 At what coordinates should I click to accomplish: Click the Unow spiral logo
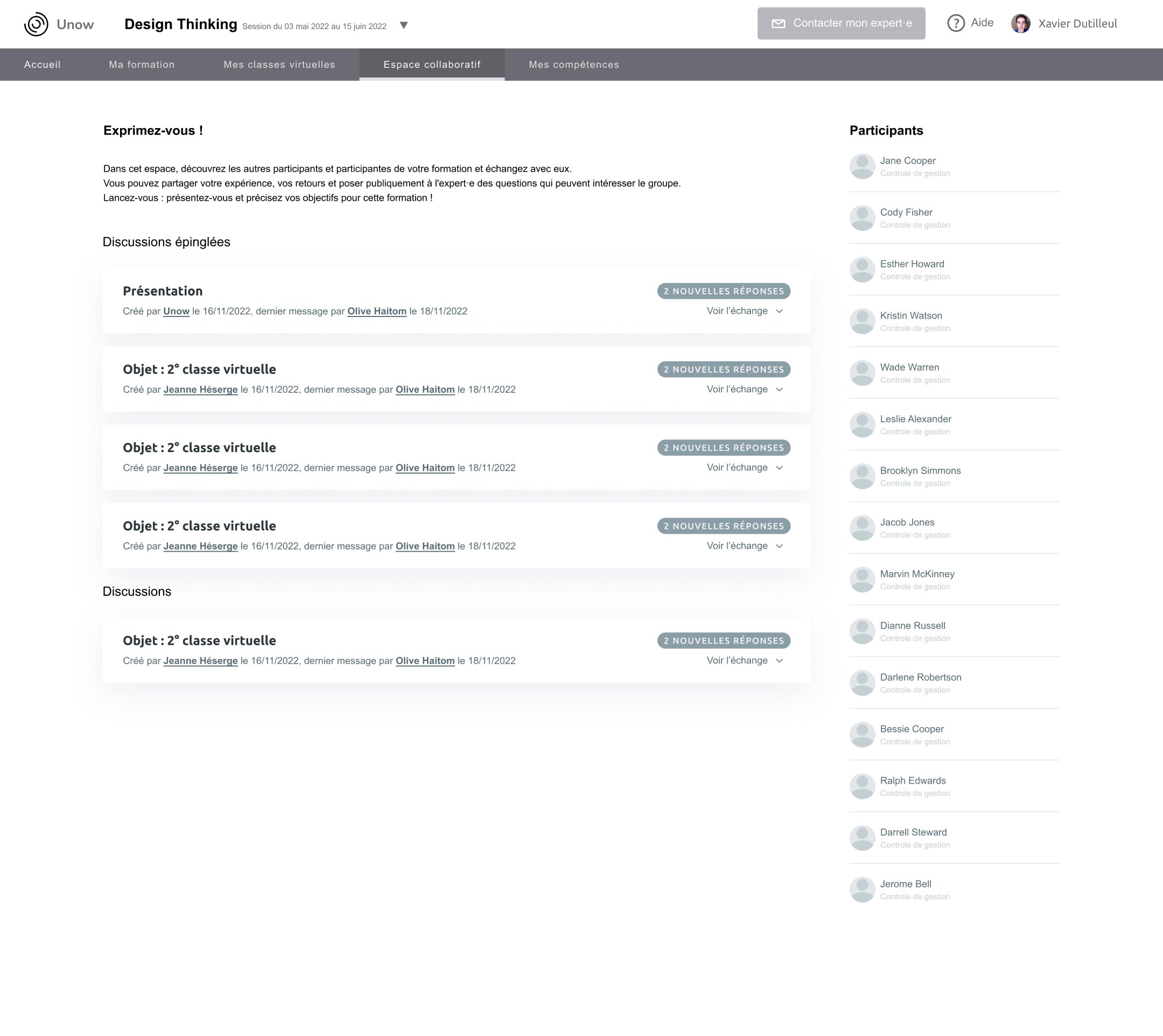pyautogui.click(x=36, y=24)
